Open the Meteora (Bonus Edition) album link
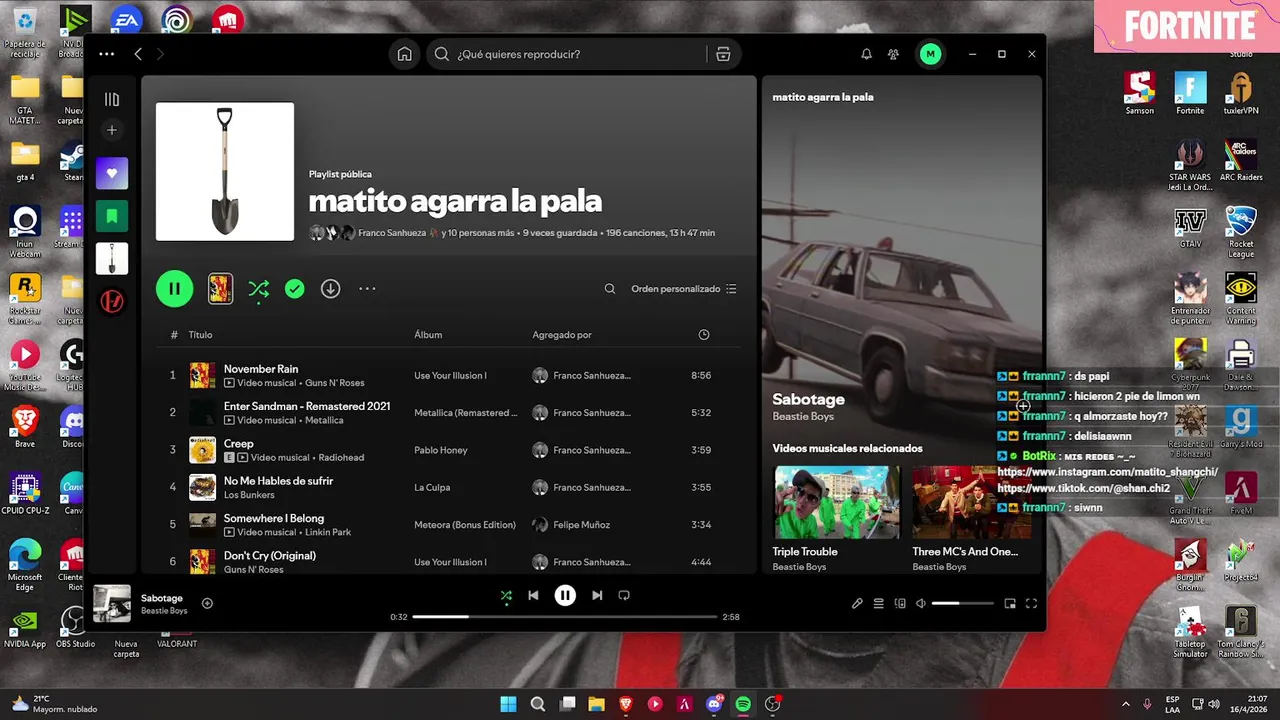Screen dimensions: 1280x720 [465, 525]
